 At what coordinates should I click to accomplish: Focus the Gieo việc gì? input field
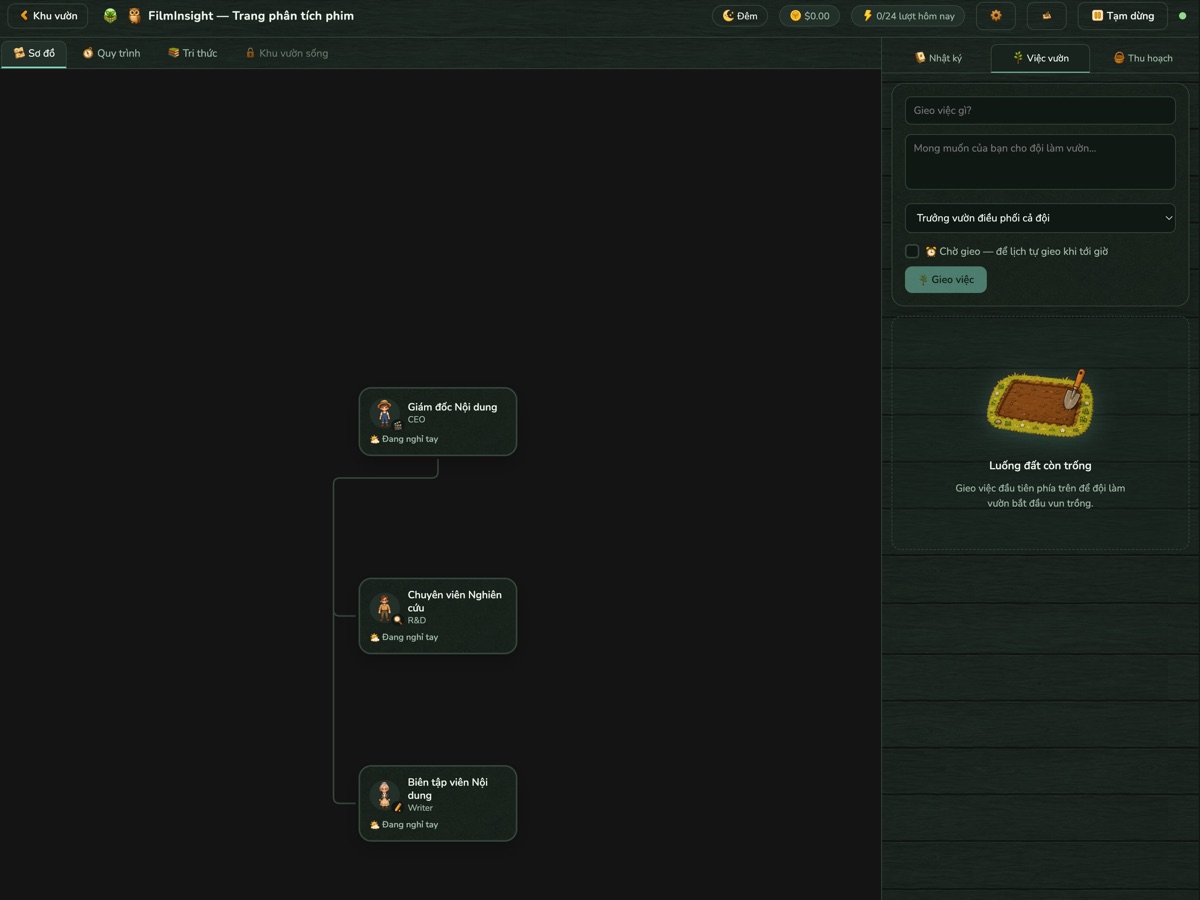tap(1040, 110)
